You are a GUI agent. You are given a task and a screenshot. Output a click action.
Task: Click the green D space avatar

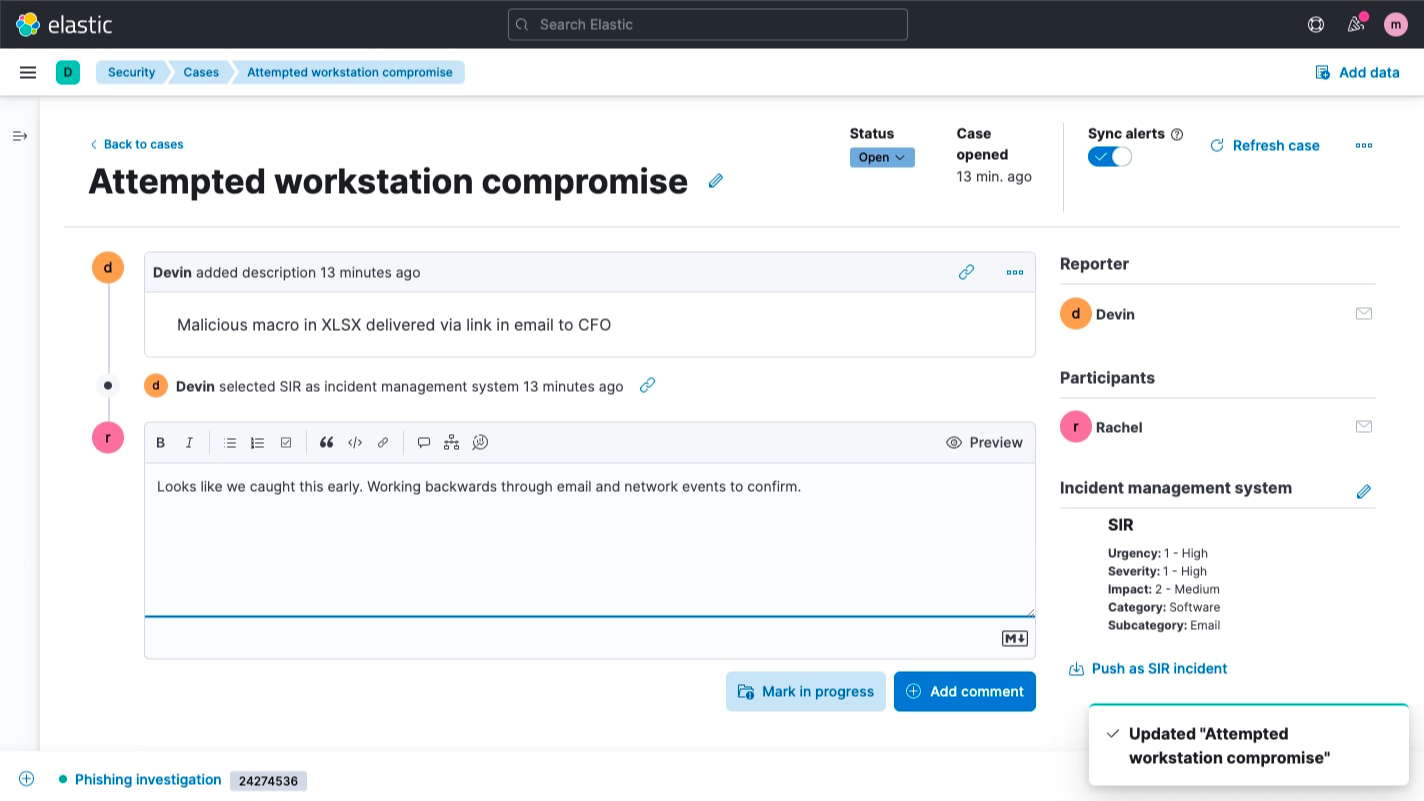(x=68, y=72)
